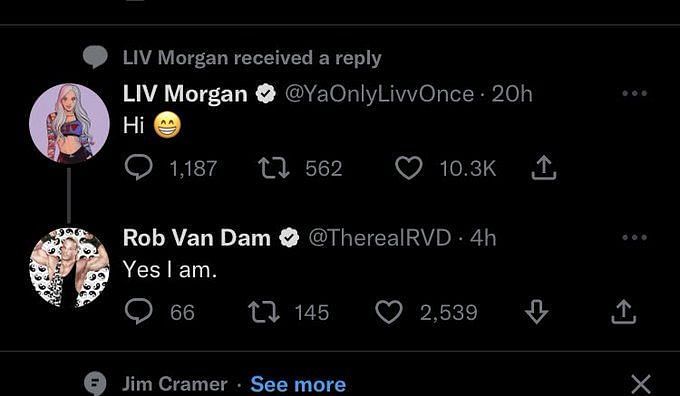
Task: Retweet LIV Morgan's Hi tweet
Action: [x=274, y=168]
